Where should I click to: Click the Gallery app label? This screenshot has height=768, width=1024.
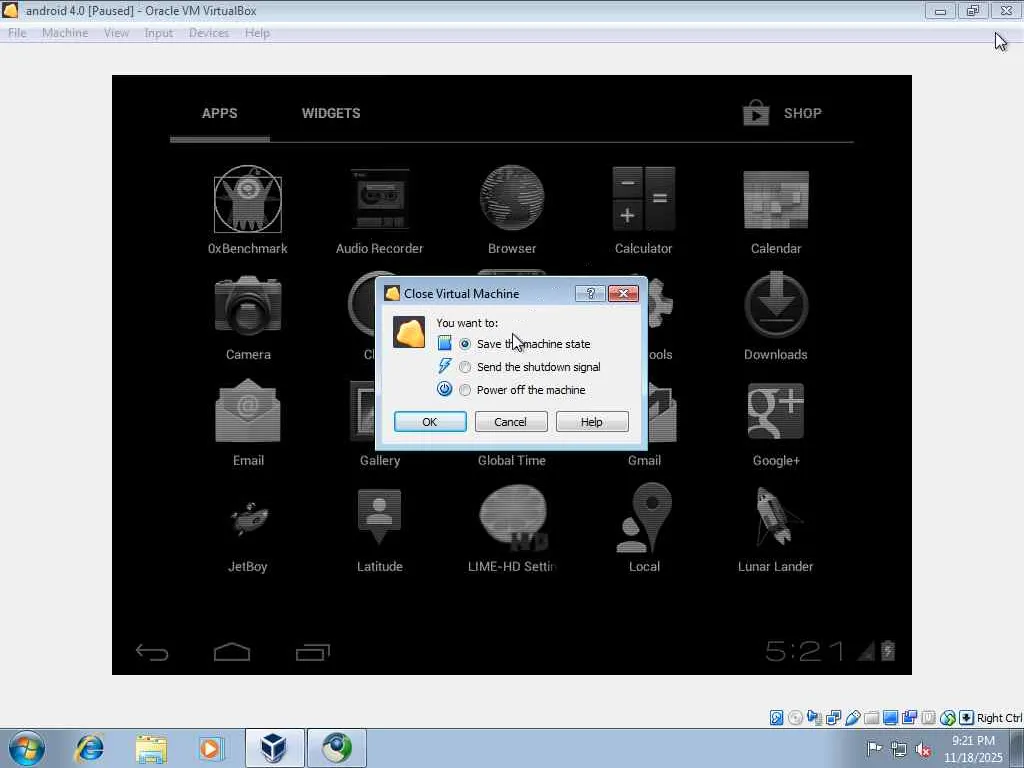coord(379,460)
